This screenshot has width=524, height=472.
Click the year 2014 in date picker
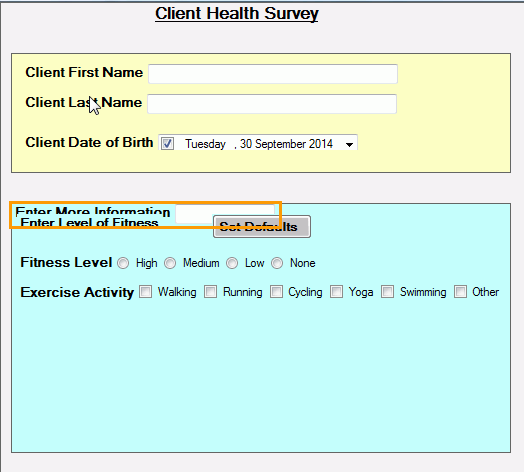coord(321,144)
